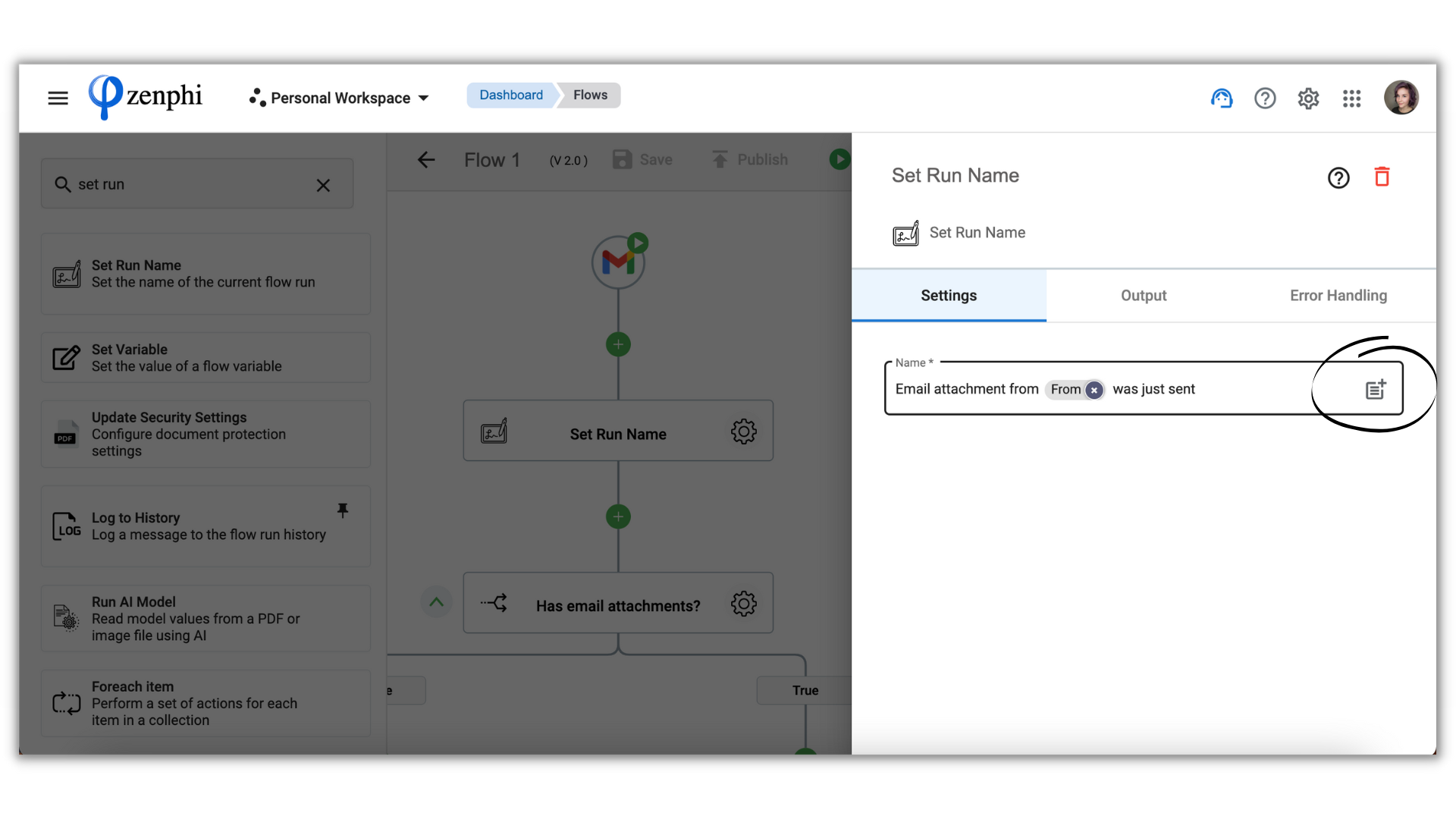
Task: Open the user profile avatar
Action: [x=1401, y=98]
